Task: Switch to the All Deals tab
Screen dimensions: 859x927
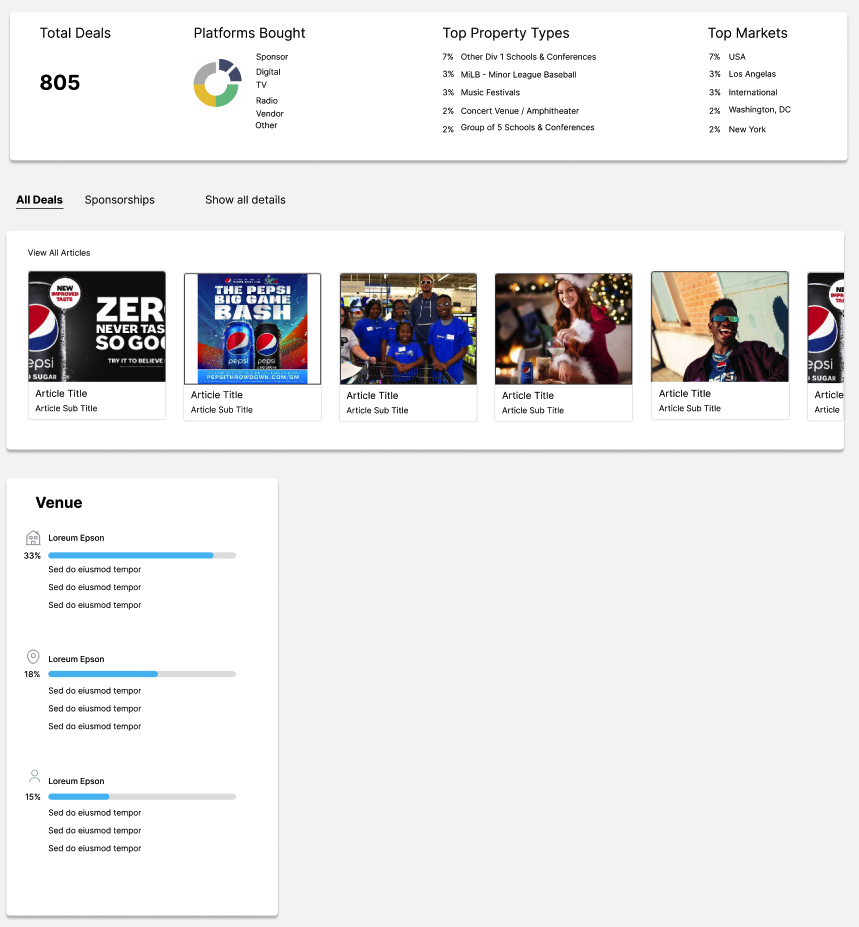Action: 40,200
